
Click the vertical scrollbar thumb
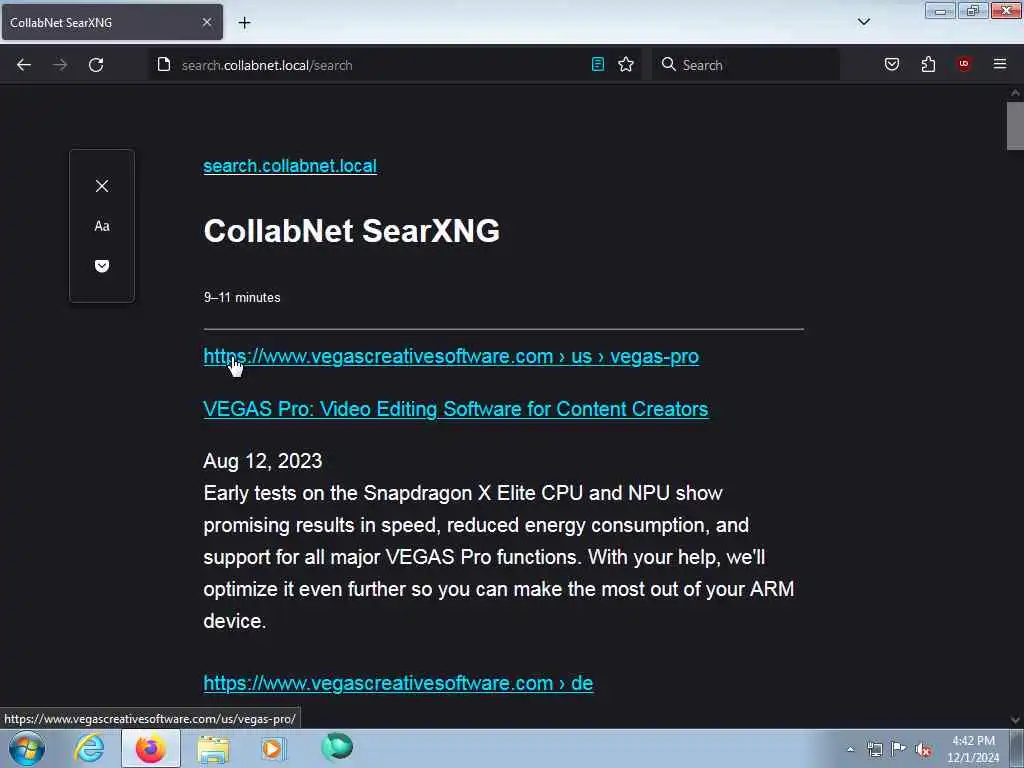(x=1015, y=125)
